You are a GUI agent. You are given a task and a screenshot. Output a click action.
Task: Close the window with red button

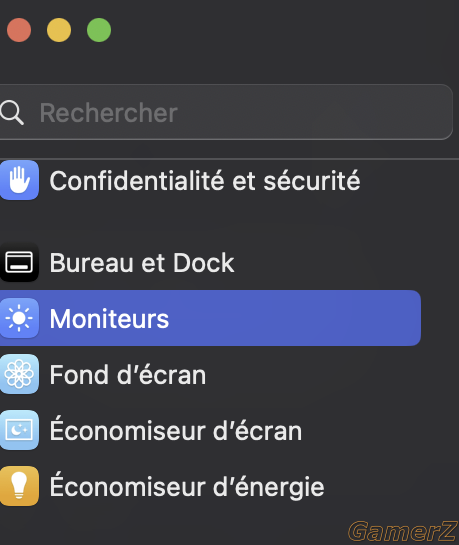pos(19,30)
